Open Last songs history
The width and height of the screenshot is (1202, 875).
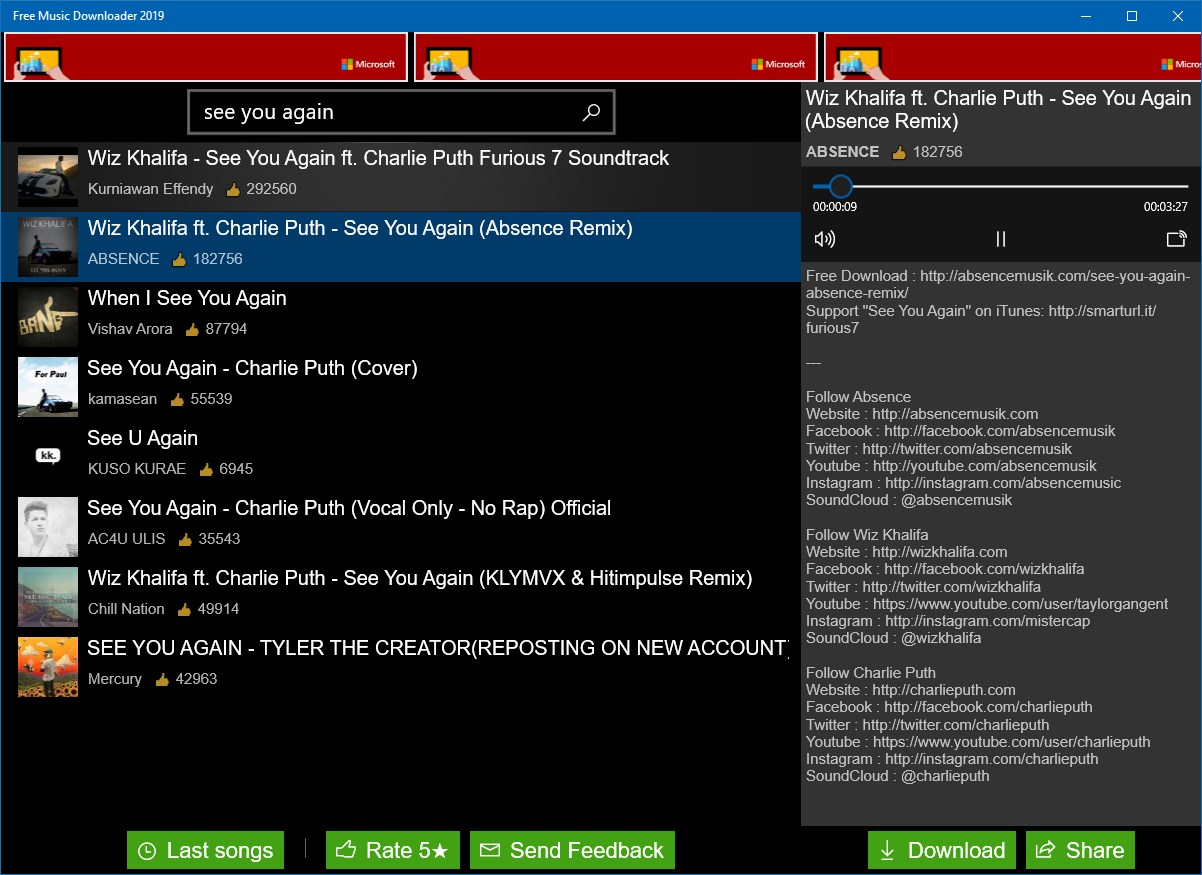pos(205,850)
